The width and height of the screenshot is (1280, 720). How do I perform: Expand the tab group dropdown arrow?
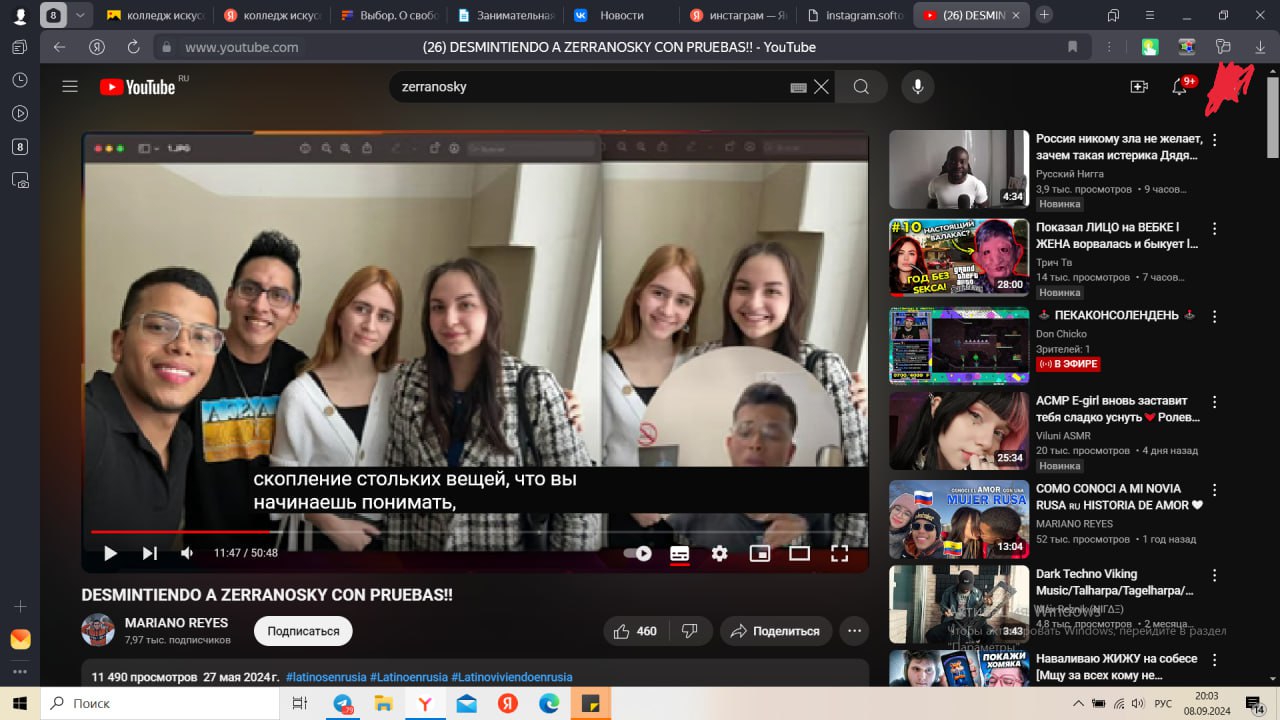pos(80,15)
